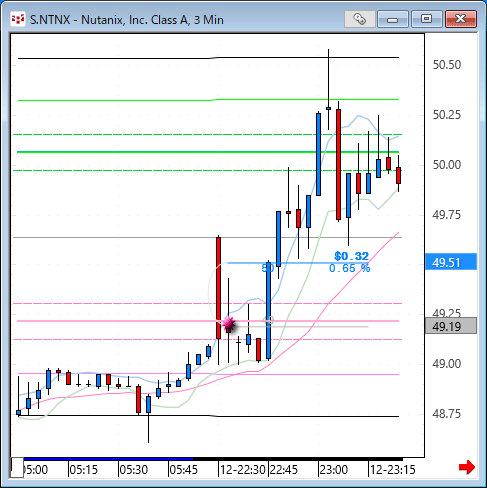Click the 22:45 time axis label
The image size is (487, 488).
pos(284,470)
